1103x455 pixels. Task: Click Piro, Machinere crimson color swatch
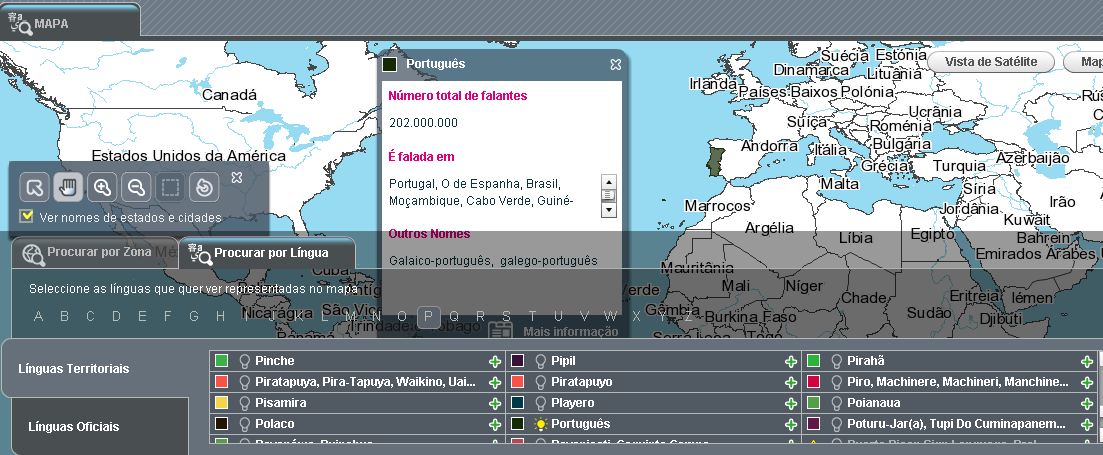(x=813, y=382)
